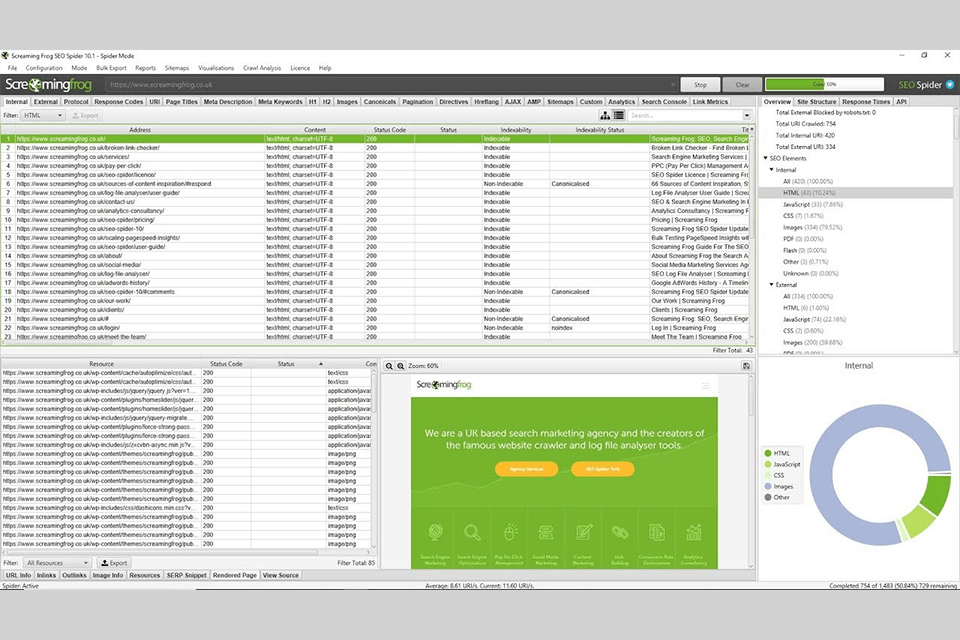Viewport: 960px width, 640px height.
Task: Open the Bulk Export menu
Action: [111, 68]
